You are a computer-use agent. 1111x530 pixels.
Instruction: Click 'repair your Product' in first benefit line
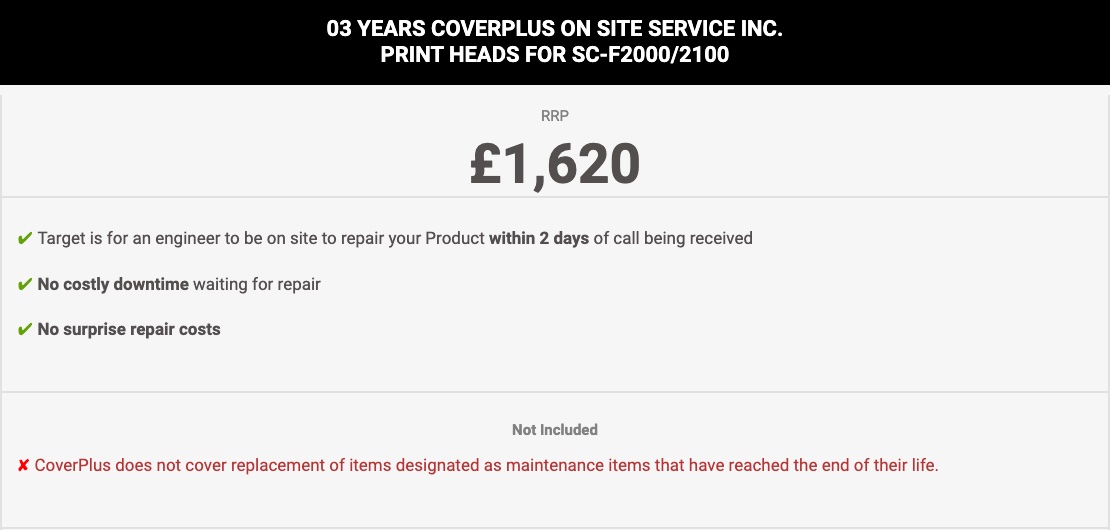[412, 238]
